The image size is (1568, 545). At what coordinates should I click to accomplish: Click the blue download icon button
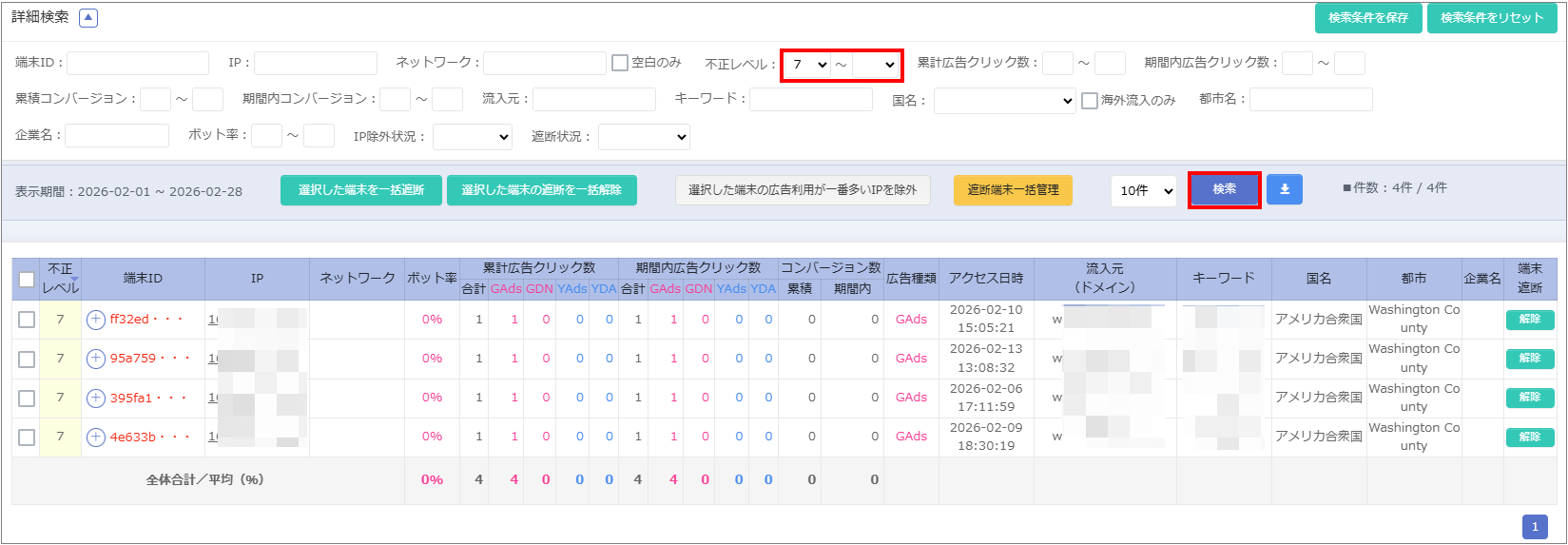click(x=1284, y=189)
